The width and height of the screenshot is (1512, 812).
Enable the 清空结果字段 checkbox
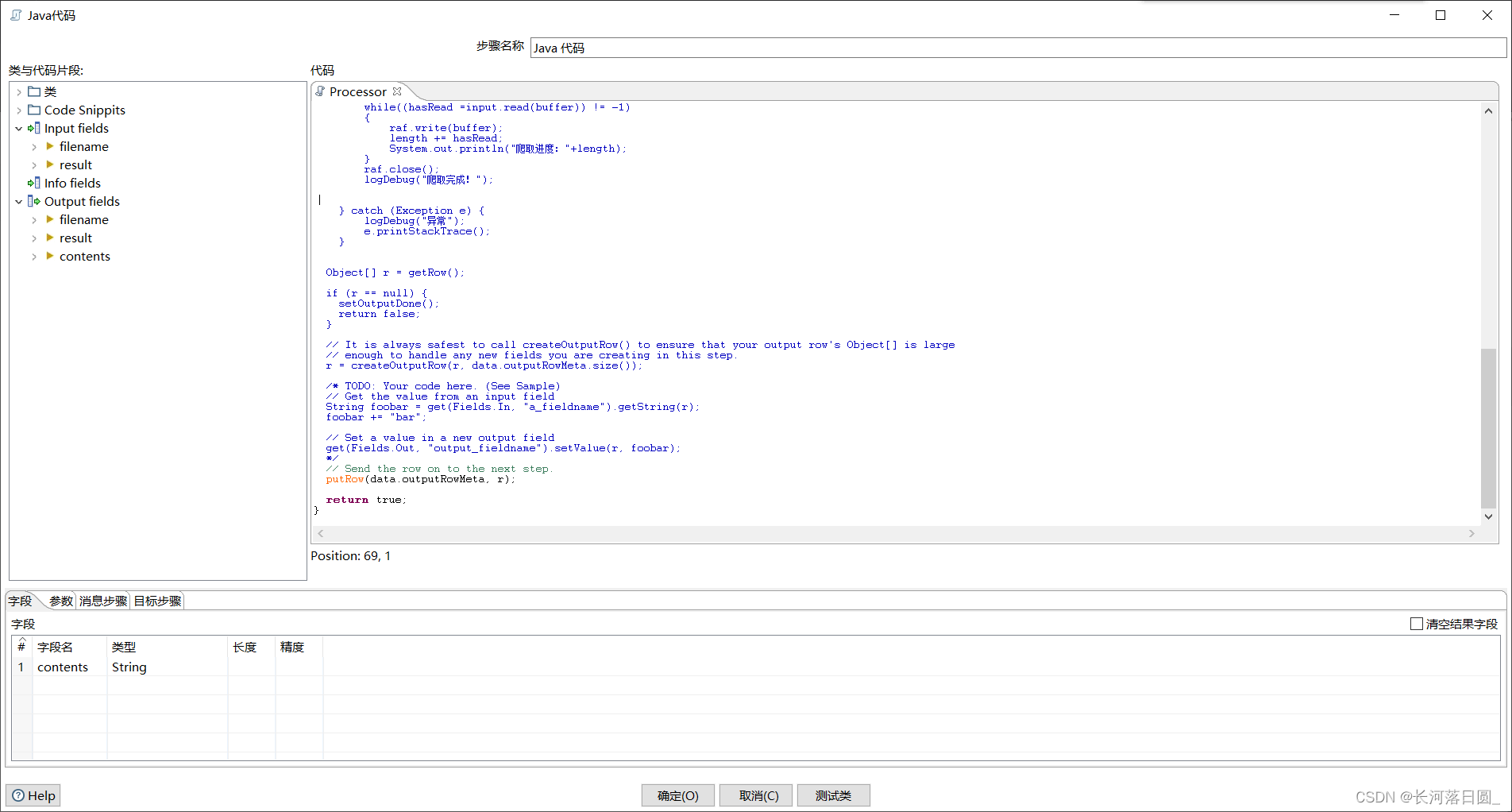(x=1417, y=624)
